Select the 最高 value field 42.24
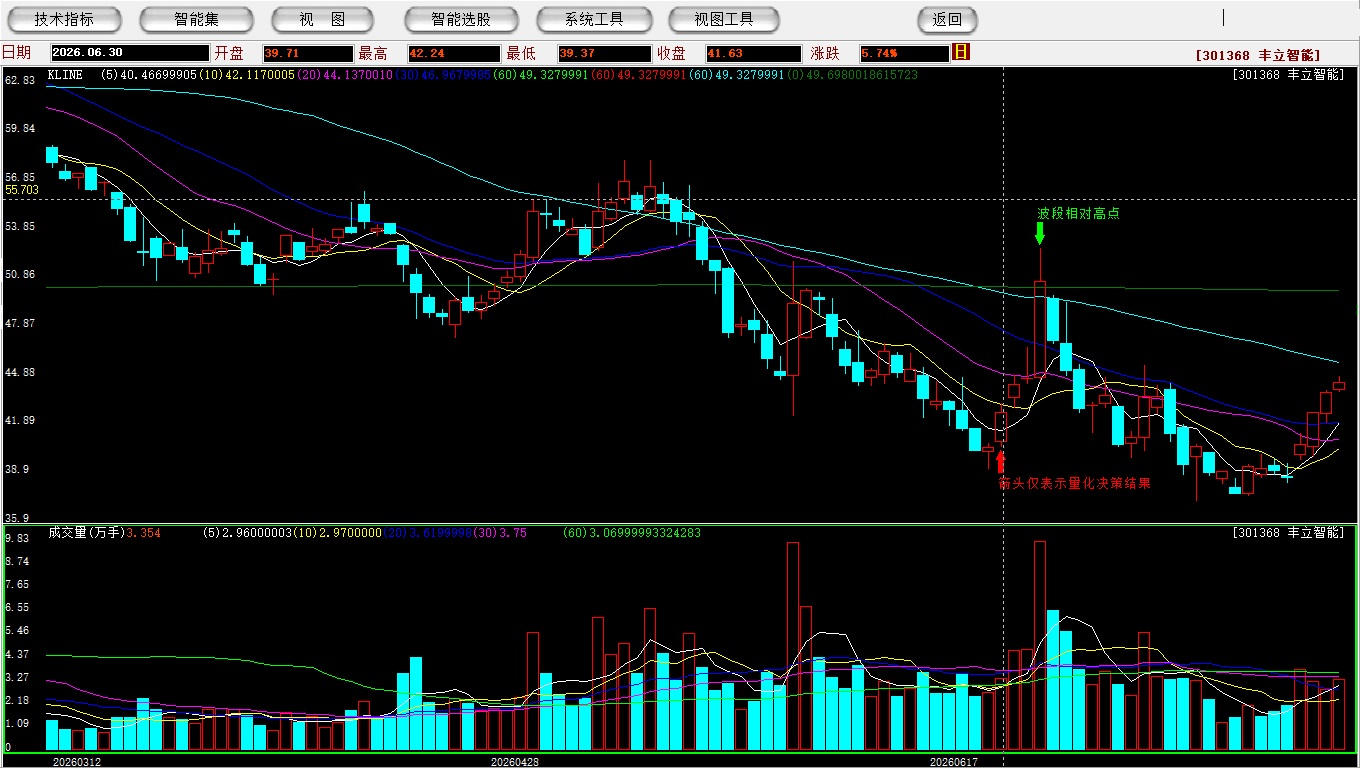 (x=454, y=53)
